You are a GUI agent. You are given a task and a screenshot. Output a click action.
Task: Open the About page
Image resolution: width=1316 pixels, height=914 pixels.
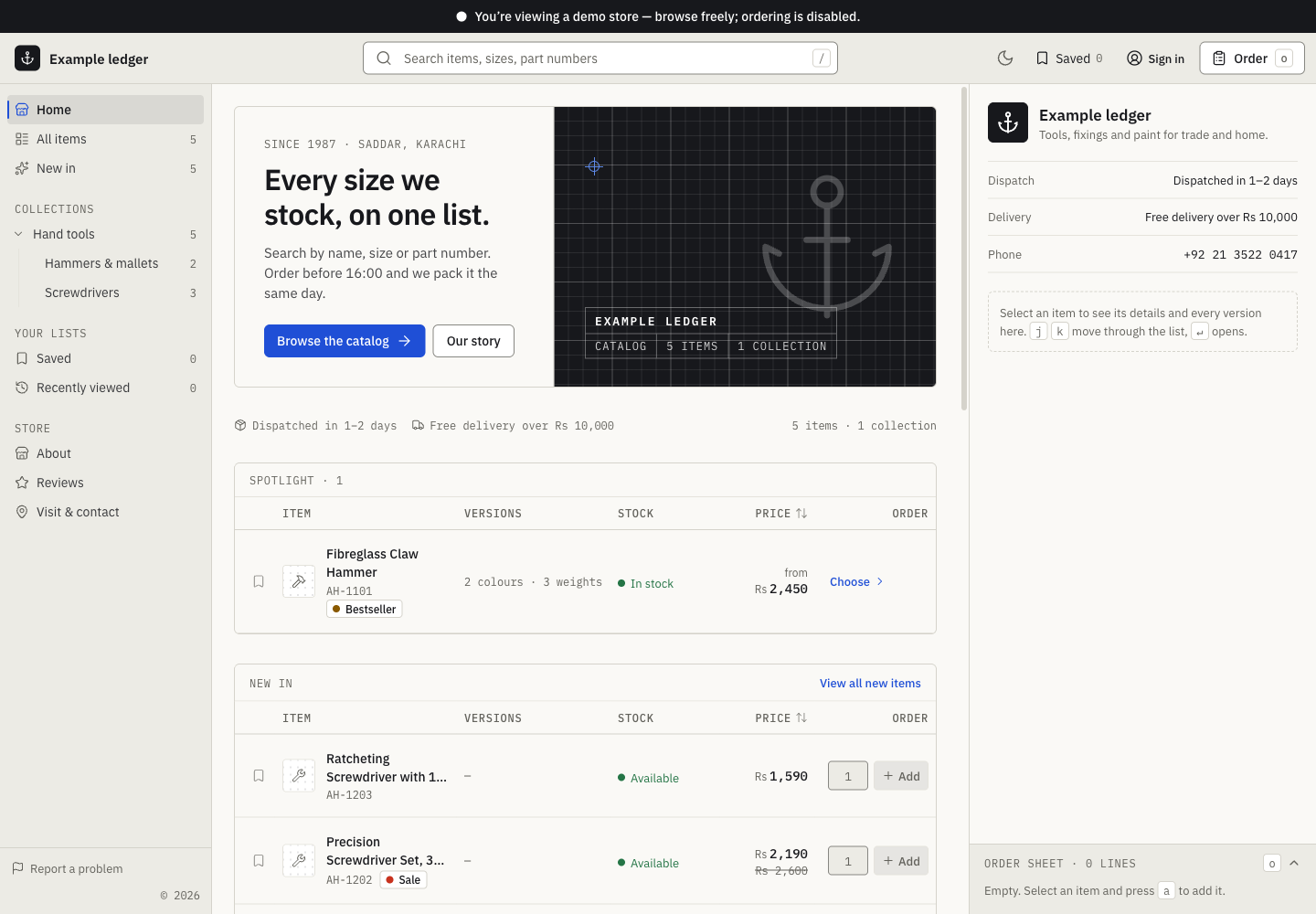click(106, 453)
